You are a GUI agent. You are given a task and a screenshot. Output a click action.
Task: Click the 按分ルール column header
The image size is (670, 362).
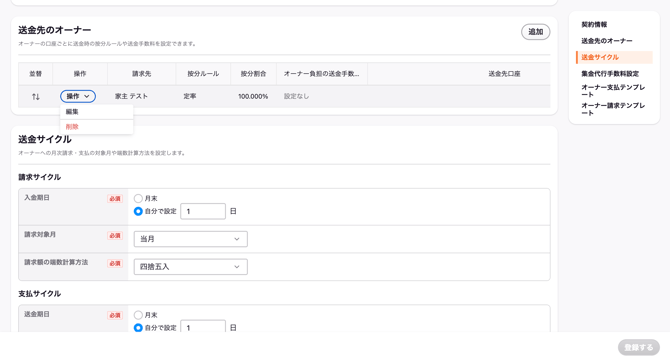pos(203,74)
